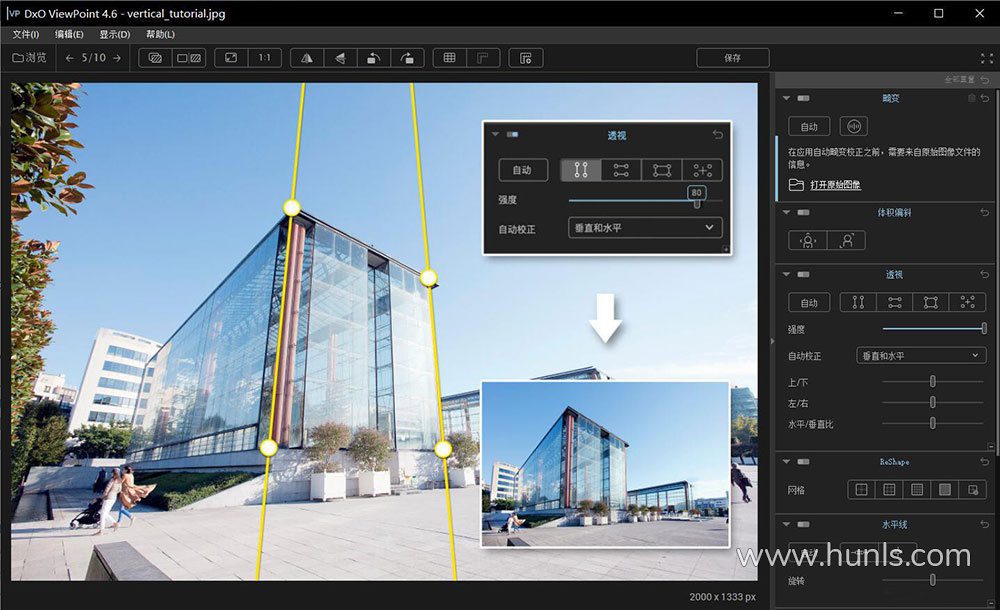This screenshot has width=1000, height=610.
Task: Toggle the 体积偏斜 correction switch
Action: click(804, 212)
